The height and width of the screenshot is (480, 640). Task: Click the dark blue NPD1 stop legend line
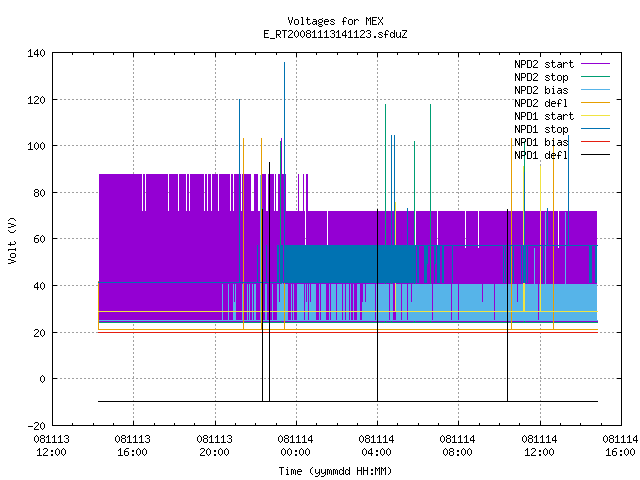point(595,129)
